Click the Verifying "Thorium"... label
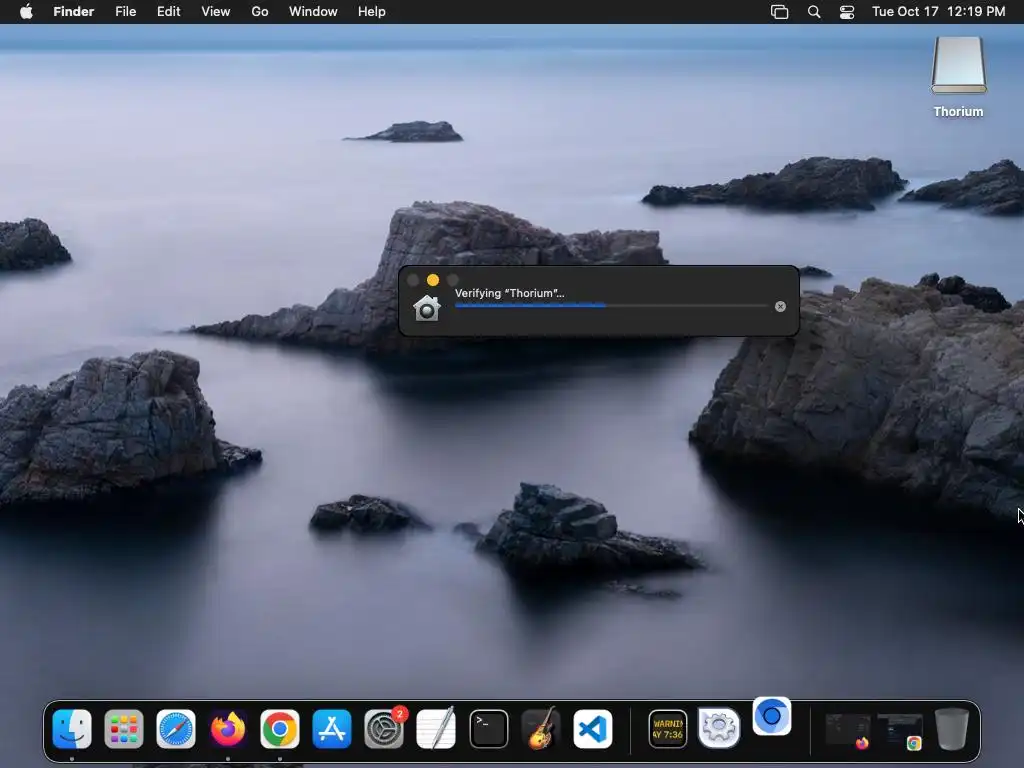 click(x=509, y=293)
